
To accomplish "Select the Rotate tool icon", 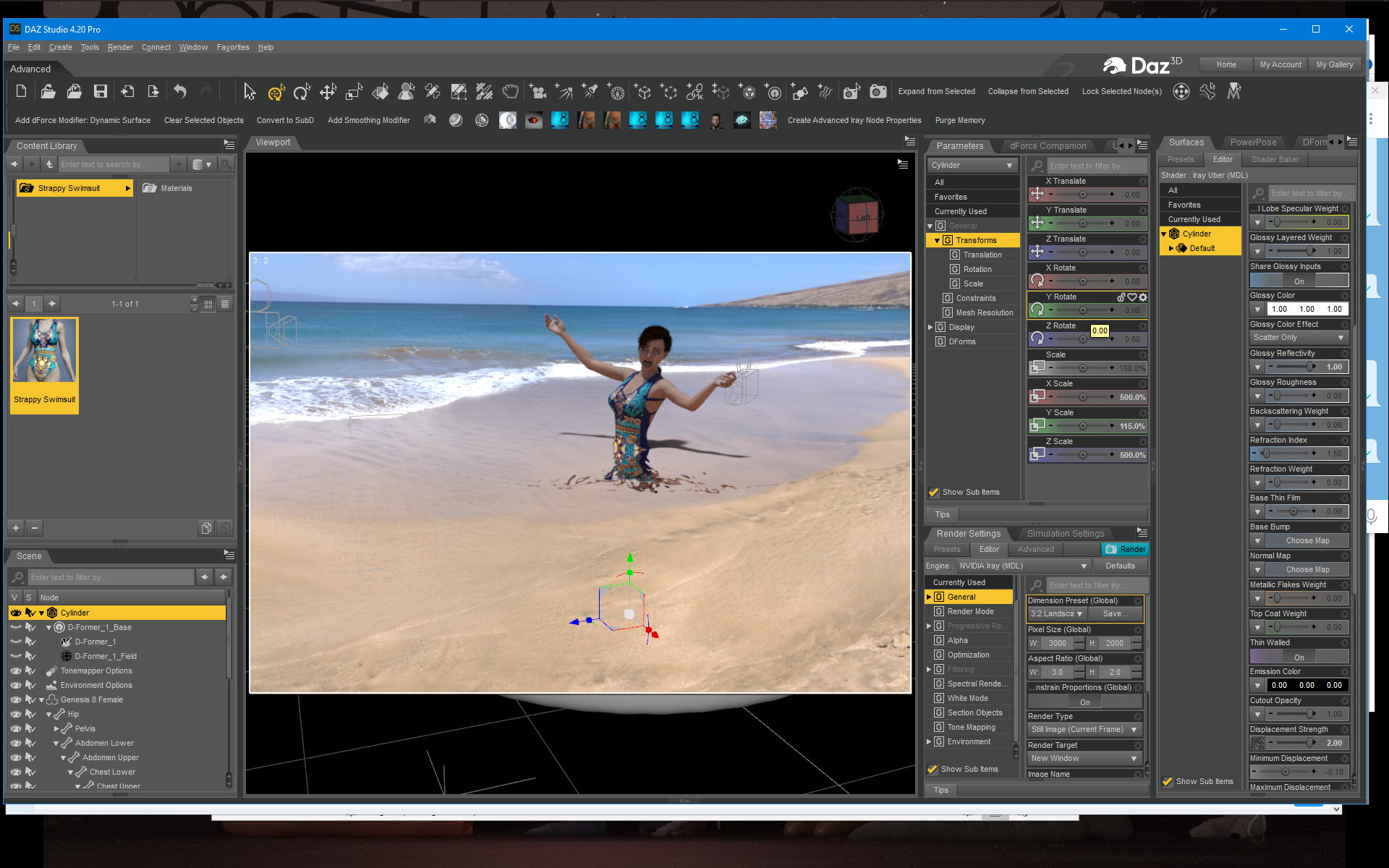I will (x=302, y=92).
